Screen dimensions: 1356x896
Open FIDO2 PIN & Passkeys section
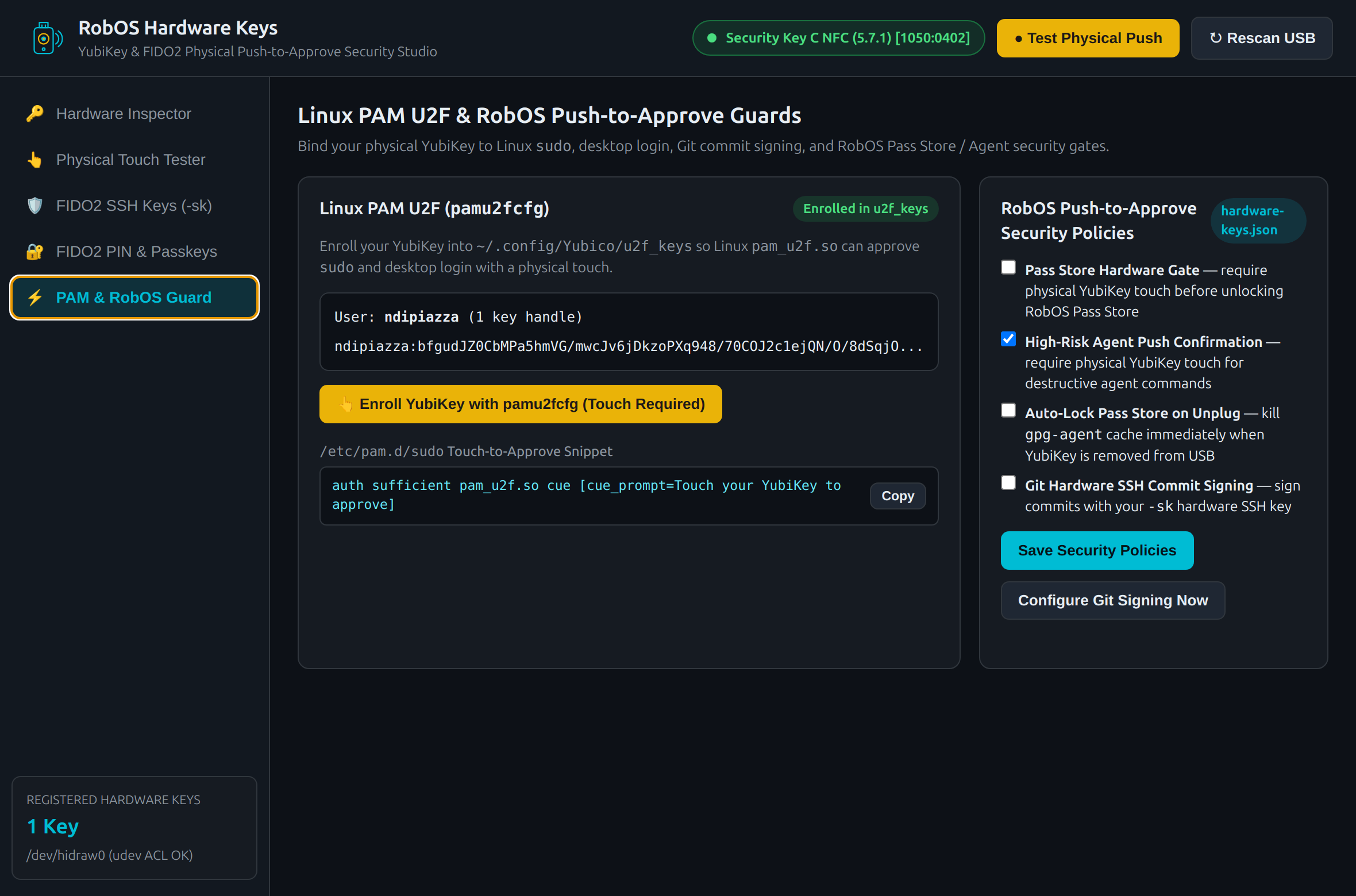[134, 252]
